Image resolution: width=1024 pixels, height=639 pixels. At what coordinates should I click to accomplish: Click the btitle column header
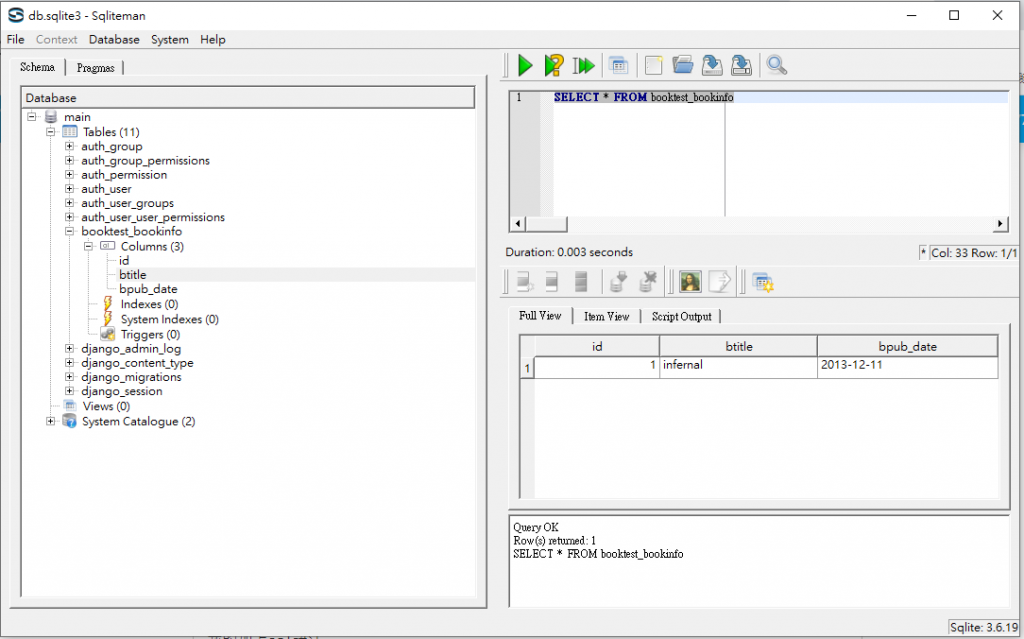pyautogui.click(x=739, y=346)
